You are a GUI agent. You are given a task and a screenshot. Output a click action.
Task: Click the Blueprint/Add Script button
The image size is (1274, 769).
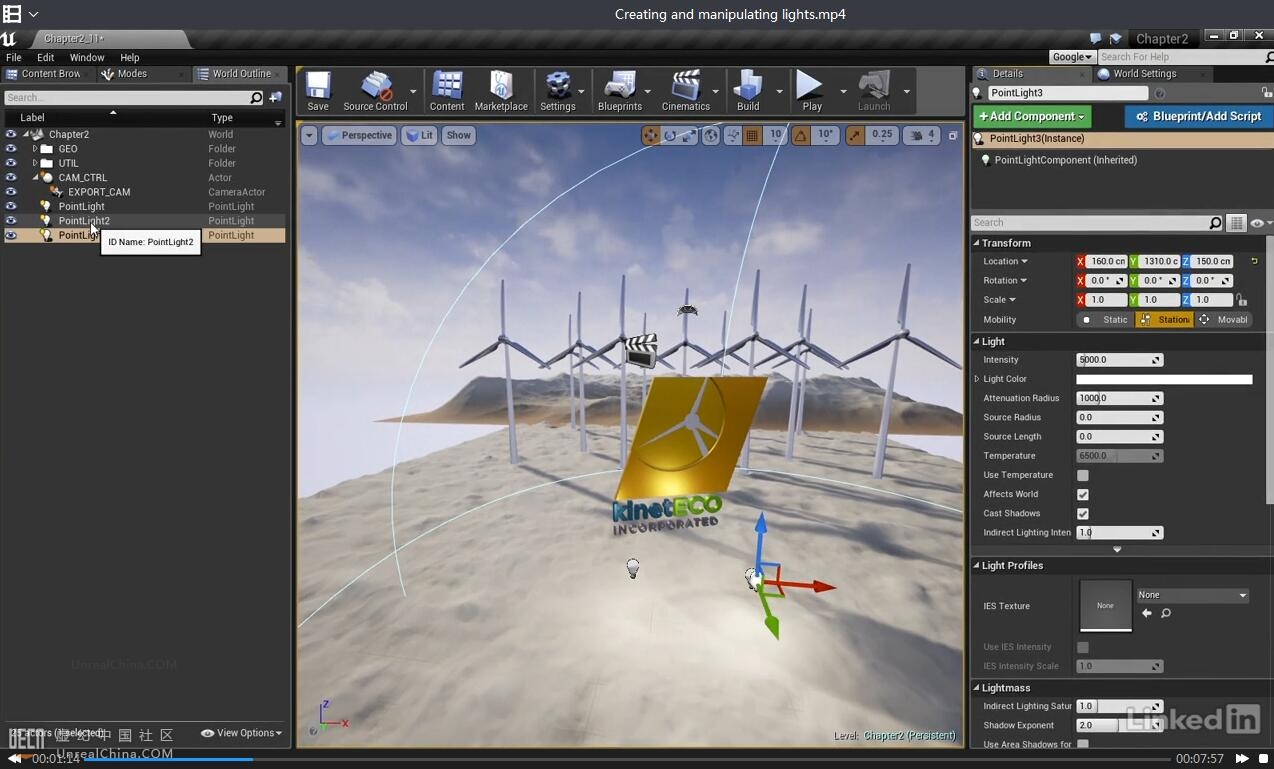coord(1198,117)
